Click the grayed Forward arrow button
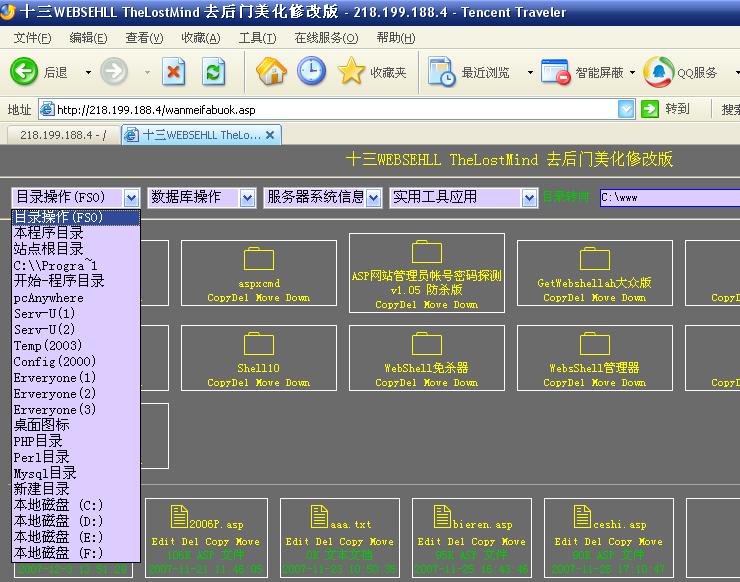Image resolution: width=740 pixels, height=582 pixels. [x=114, y=71]
